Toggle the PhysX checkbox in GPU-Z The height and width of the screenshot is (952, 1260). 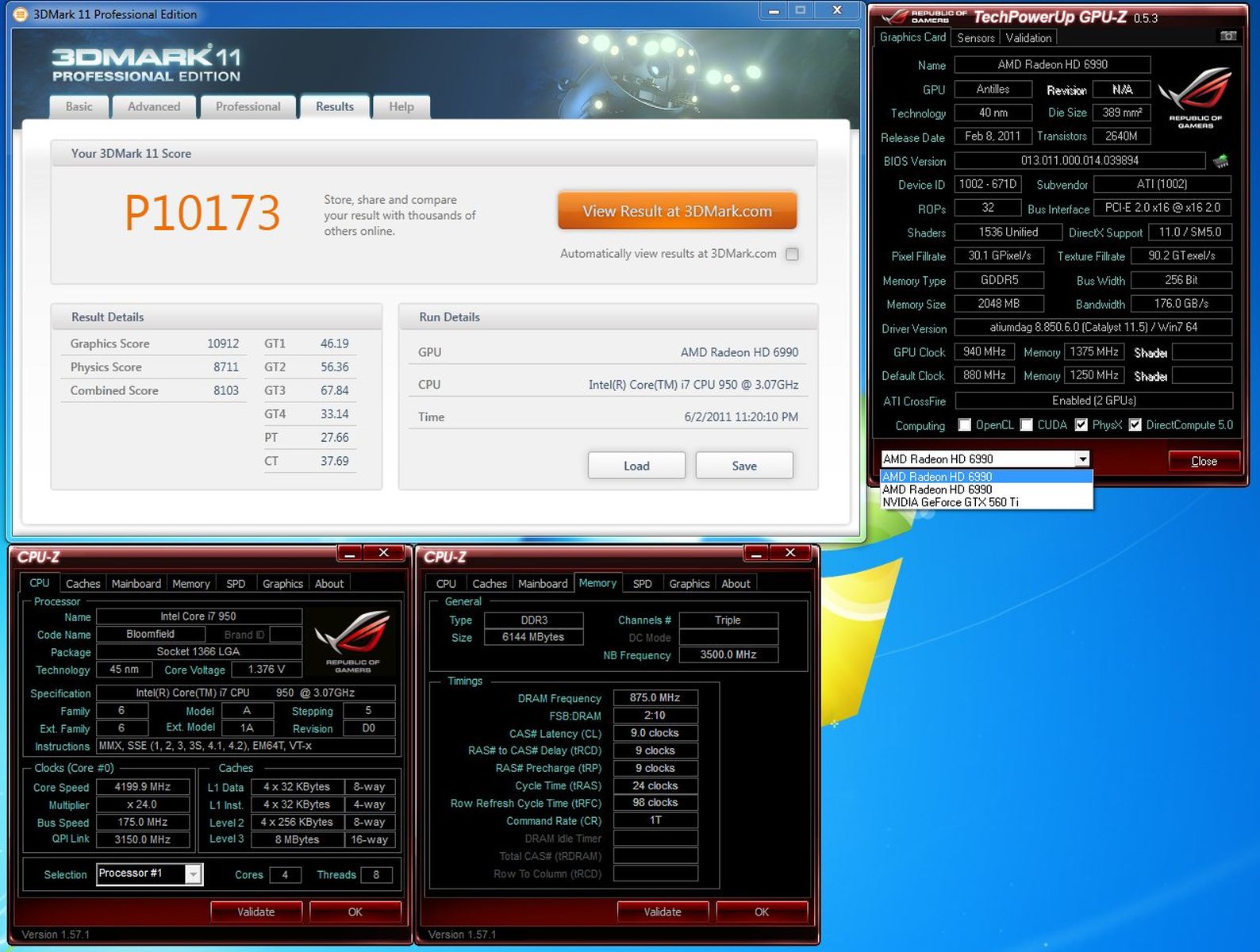pyautogui.click(x=1081, y=424)
